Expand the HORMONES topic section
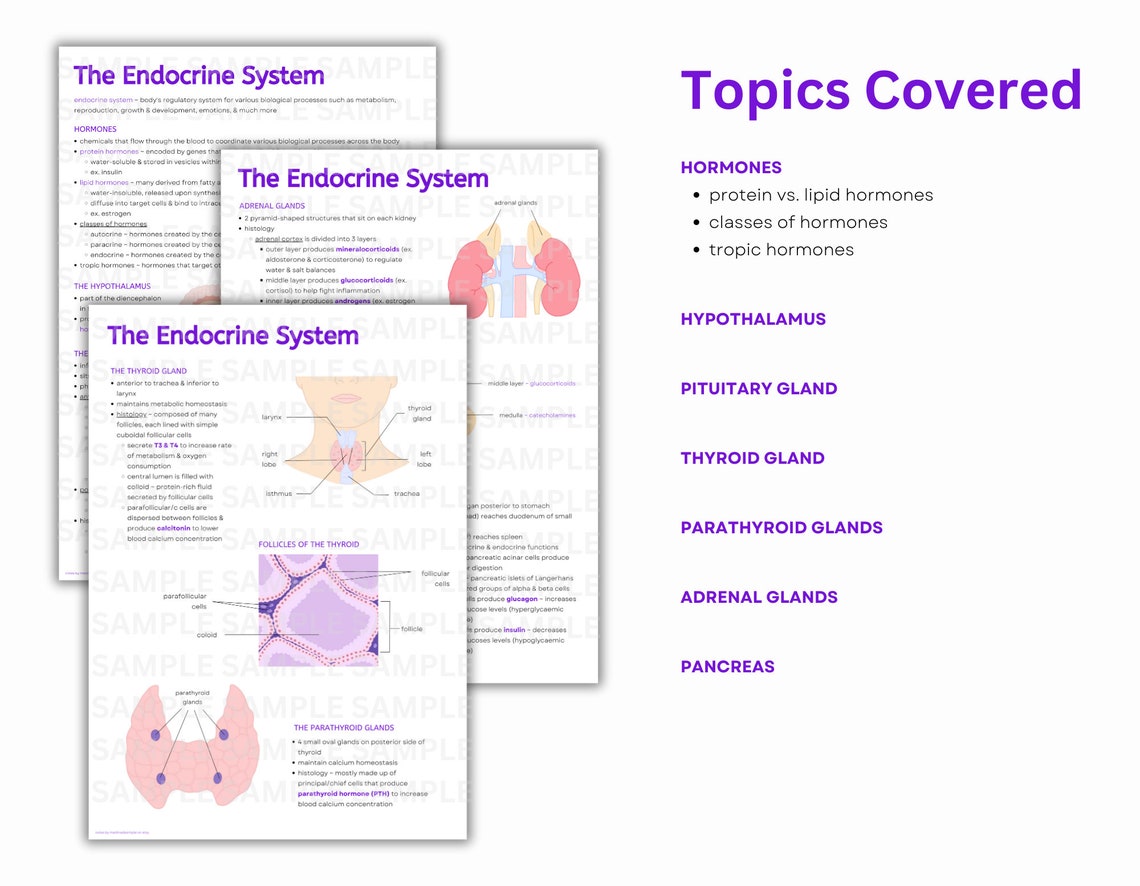 [732, 167]
